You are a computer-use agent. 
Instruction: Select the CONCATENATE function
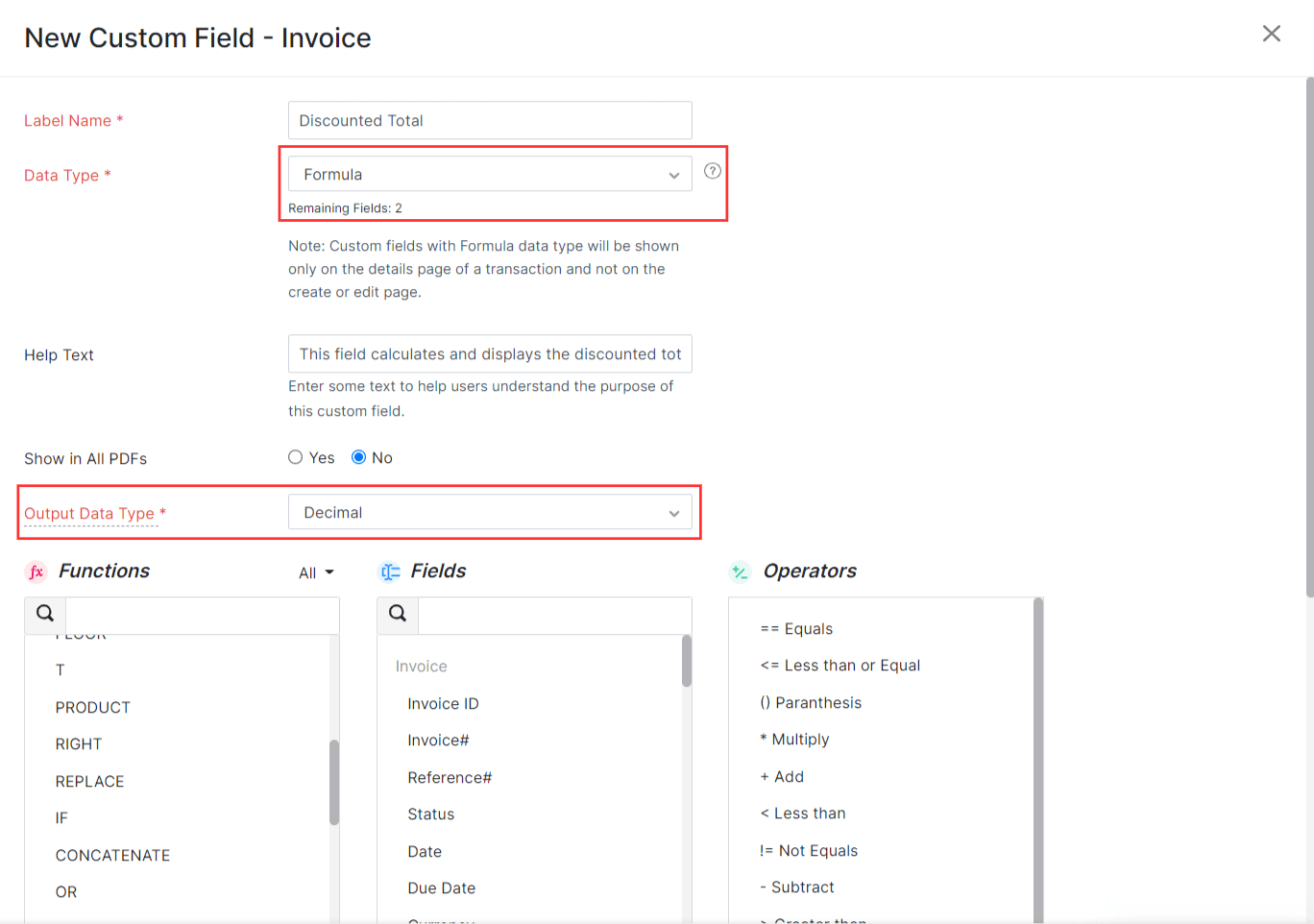[x=112, y=855]
